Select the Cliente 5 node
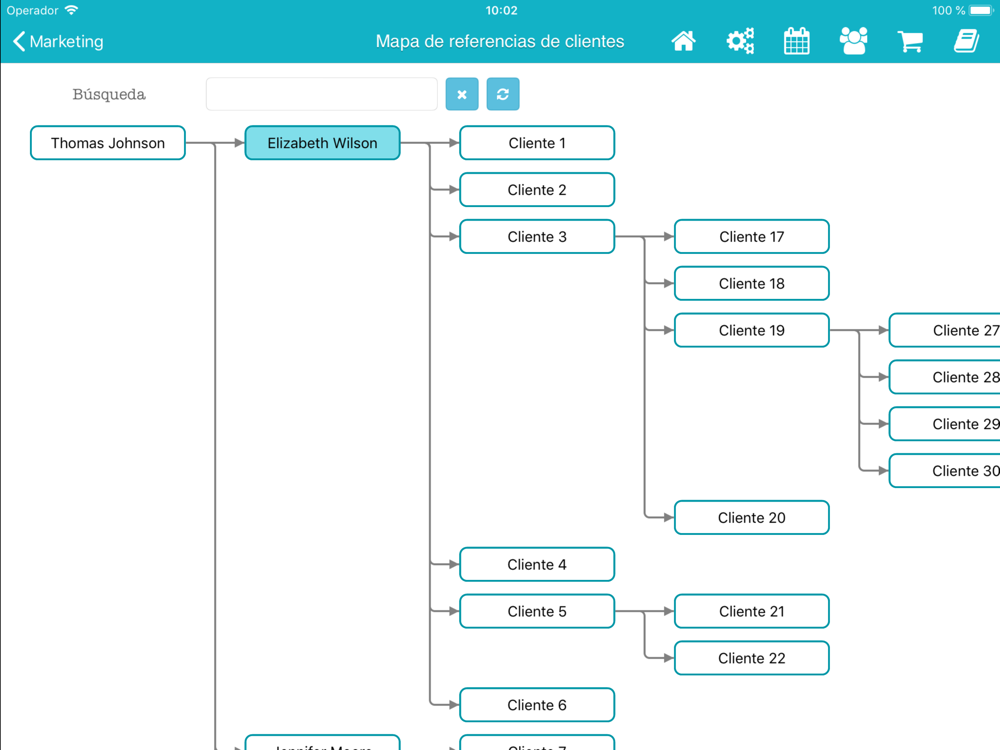1000x750 pixels. (x=537, y=612)
